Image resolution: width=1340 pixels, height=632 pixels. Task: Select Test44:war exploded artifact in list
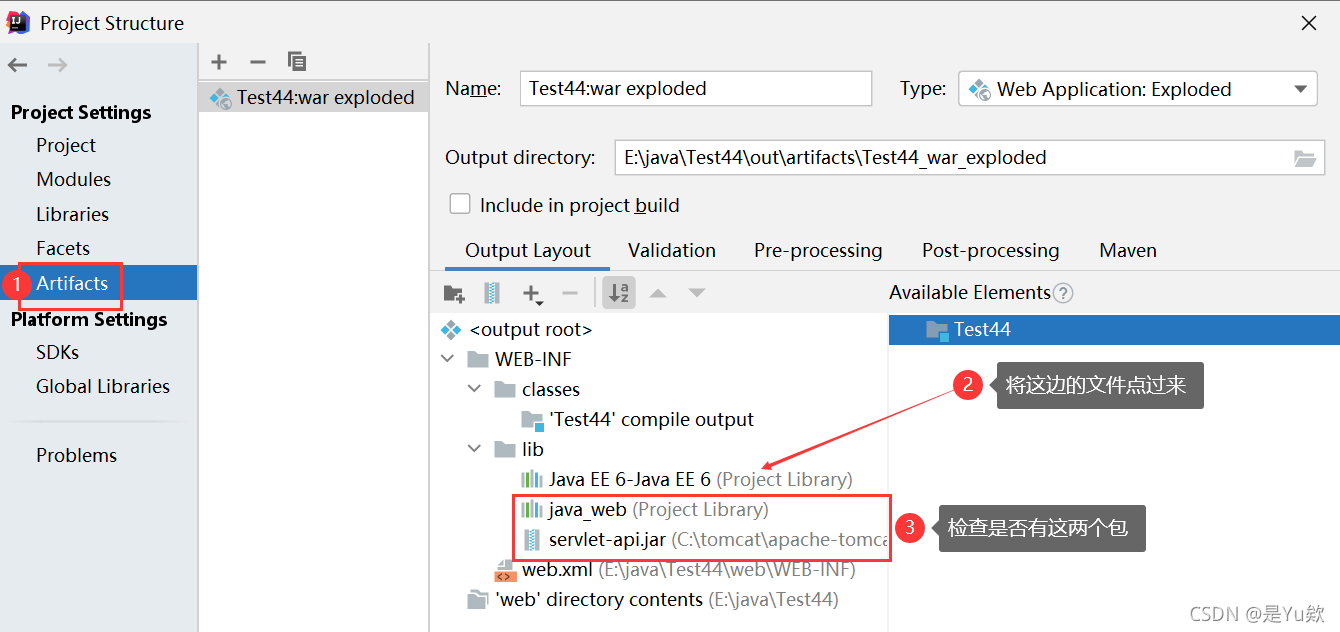click(313, 97)
